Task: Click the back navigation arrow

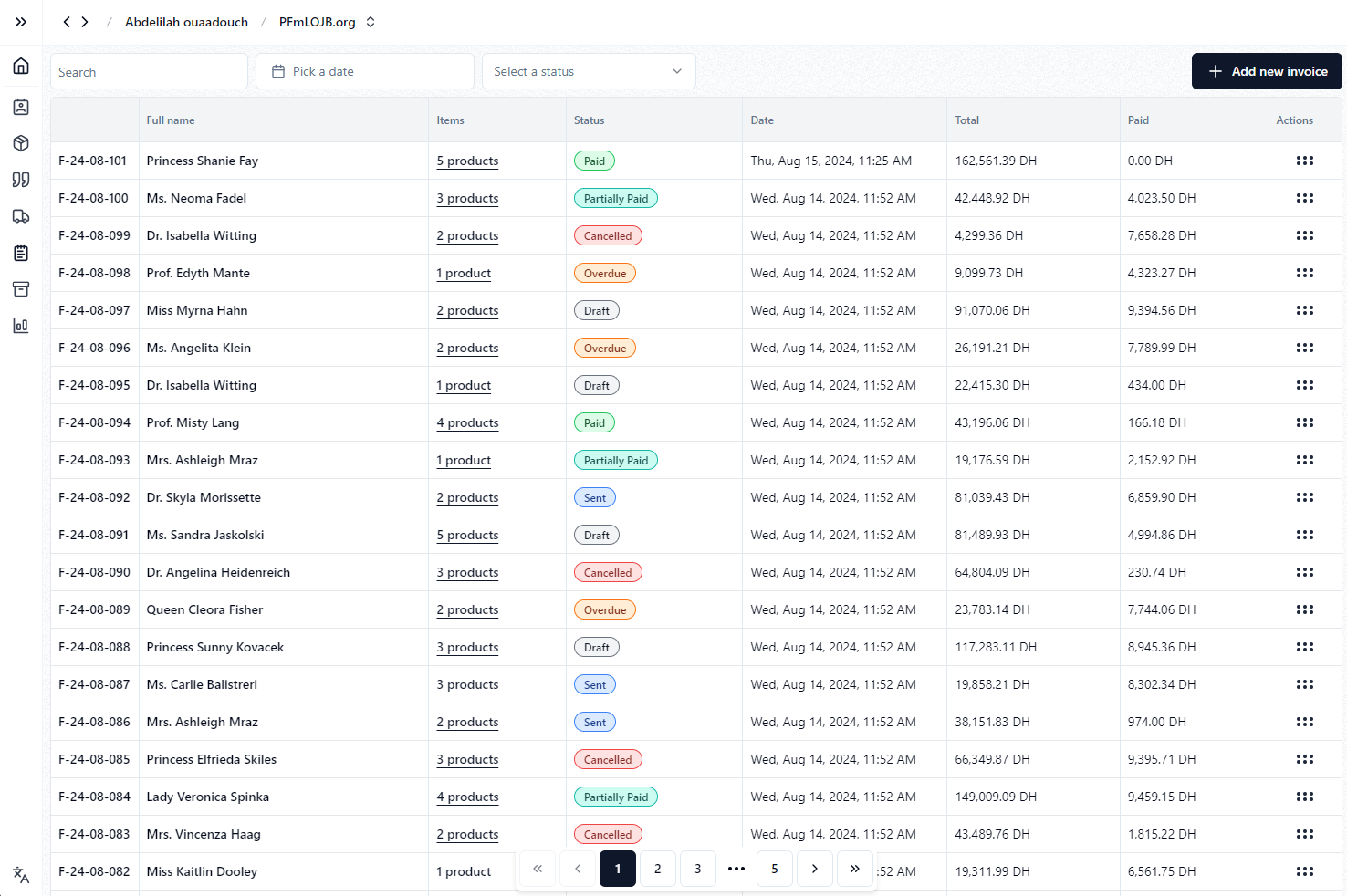Action: point(65,21)
